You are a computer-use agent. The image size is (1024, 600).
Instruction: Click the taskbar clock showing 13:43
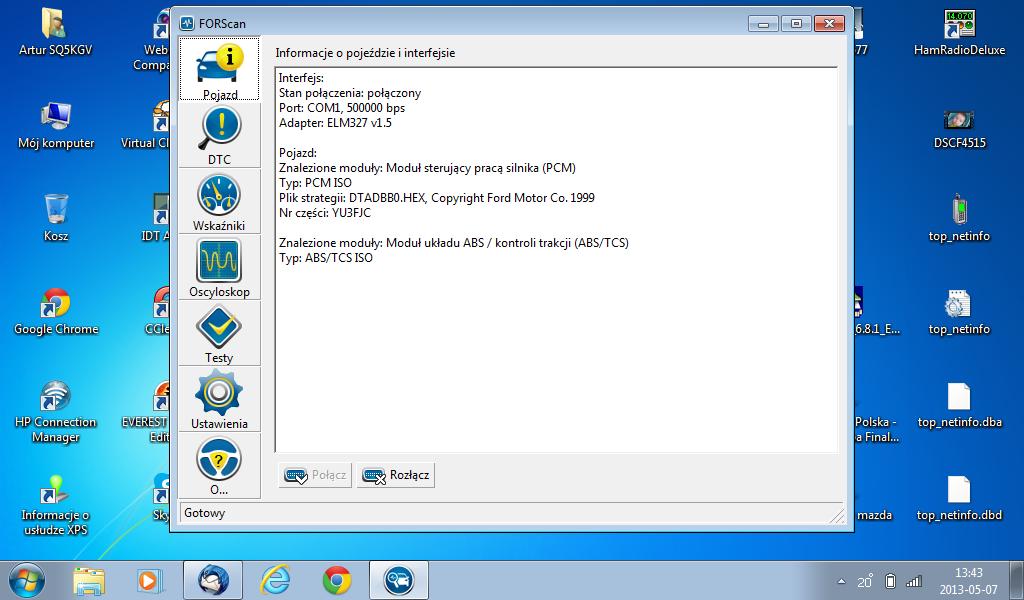pyautogui.click(x=967, y=580)
